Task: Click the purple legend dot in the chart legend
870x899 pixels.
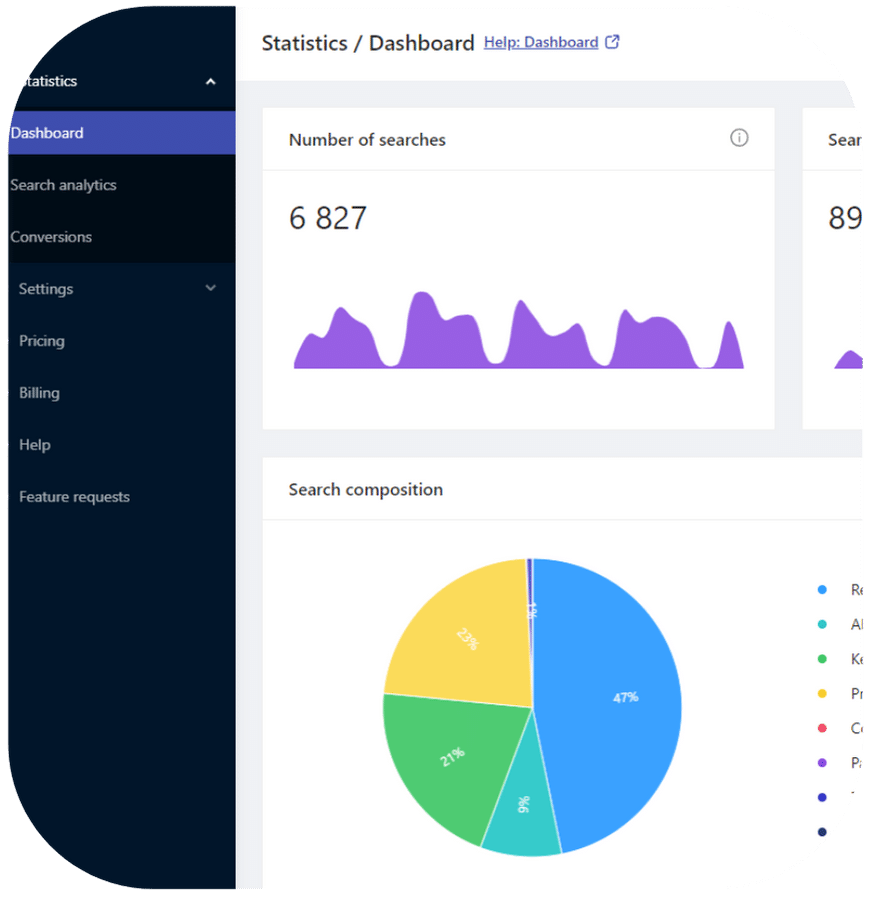Action: (x=823, y=762)
